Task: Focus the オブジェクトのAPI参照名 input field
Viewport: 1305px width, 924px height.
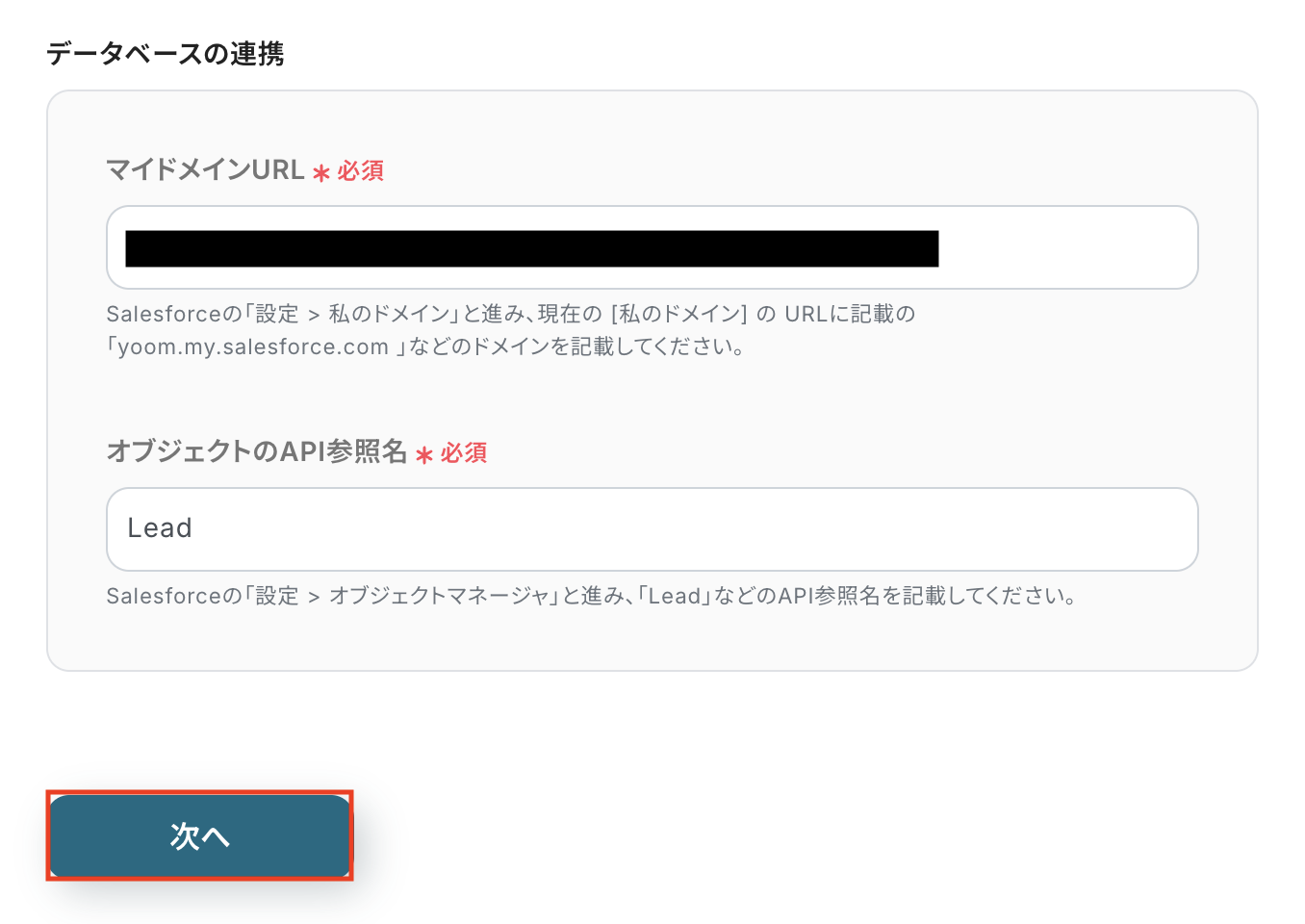Action: click(x=652, y=529)
